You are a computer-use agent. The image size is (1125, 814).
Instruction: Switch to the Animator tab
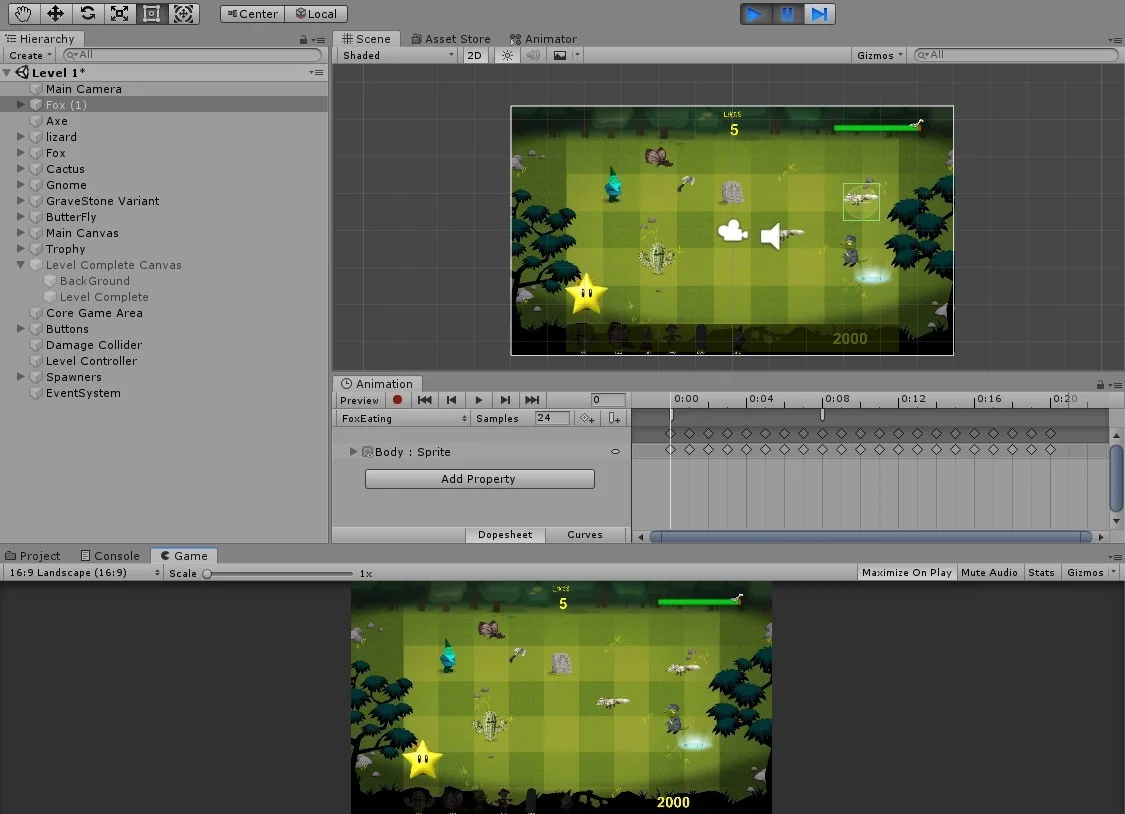(543, 39)
